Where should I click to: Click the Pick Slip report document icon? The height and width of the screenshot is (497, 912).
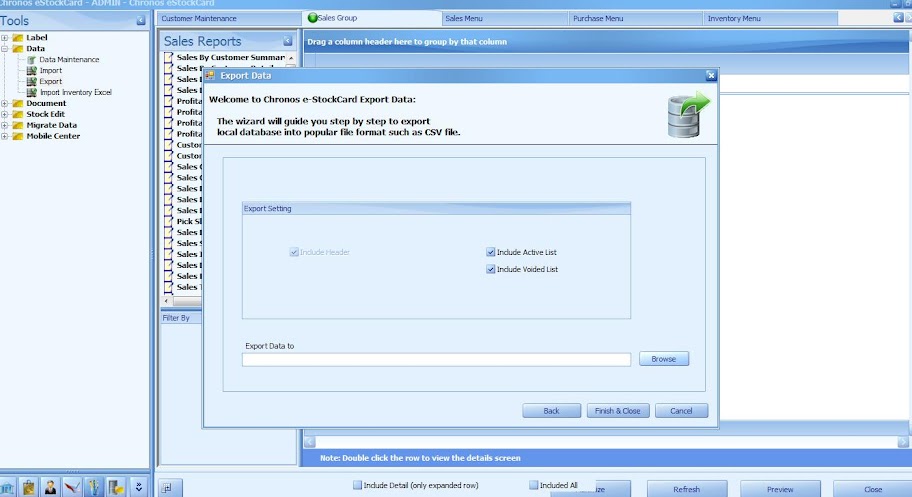[x=169, y=221]
